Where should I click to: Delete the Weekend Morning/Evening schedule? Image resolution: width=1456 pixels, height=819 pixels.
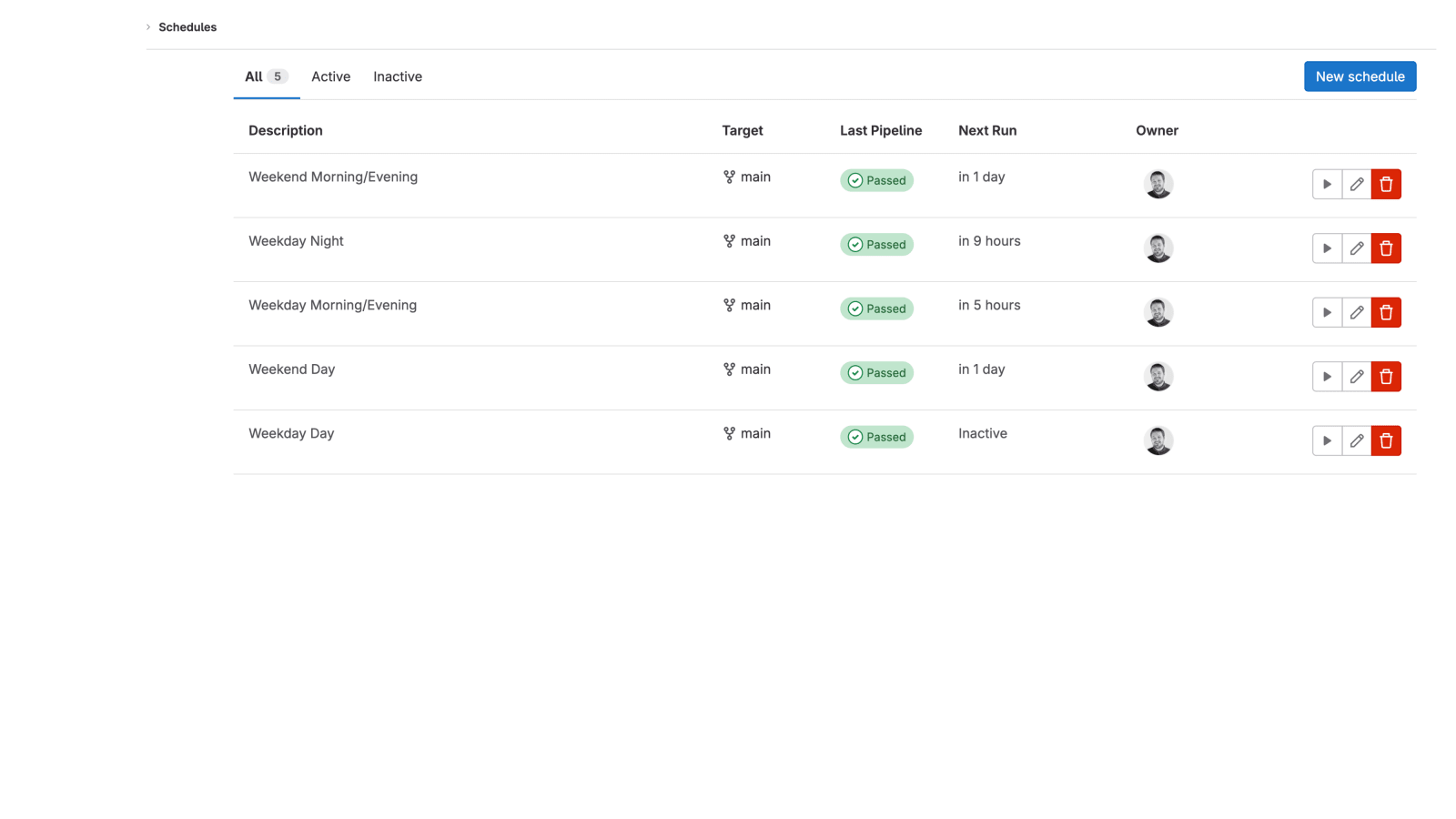click(1386, 184)
